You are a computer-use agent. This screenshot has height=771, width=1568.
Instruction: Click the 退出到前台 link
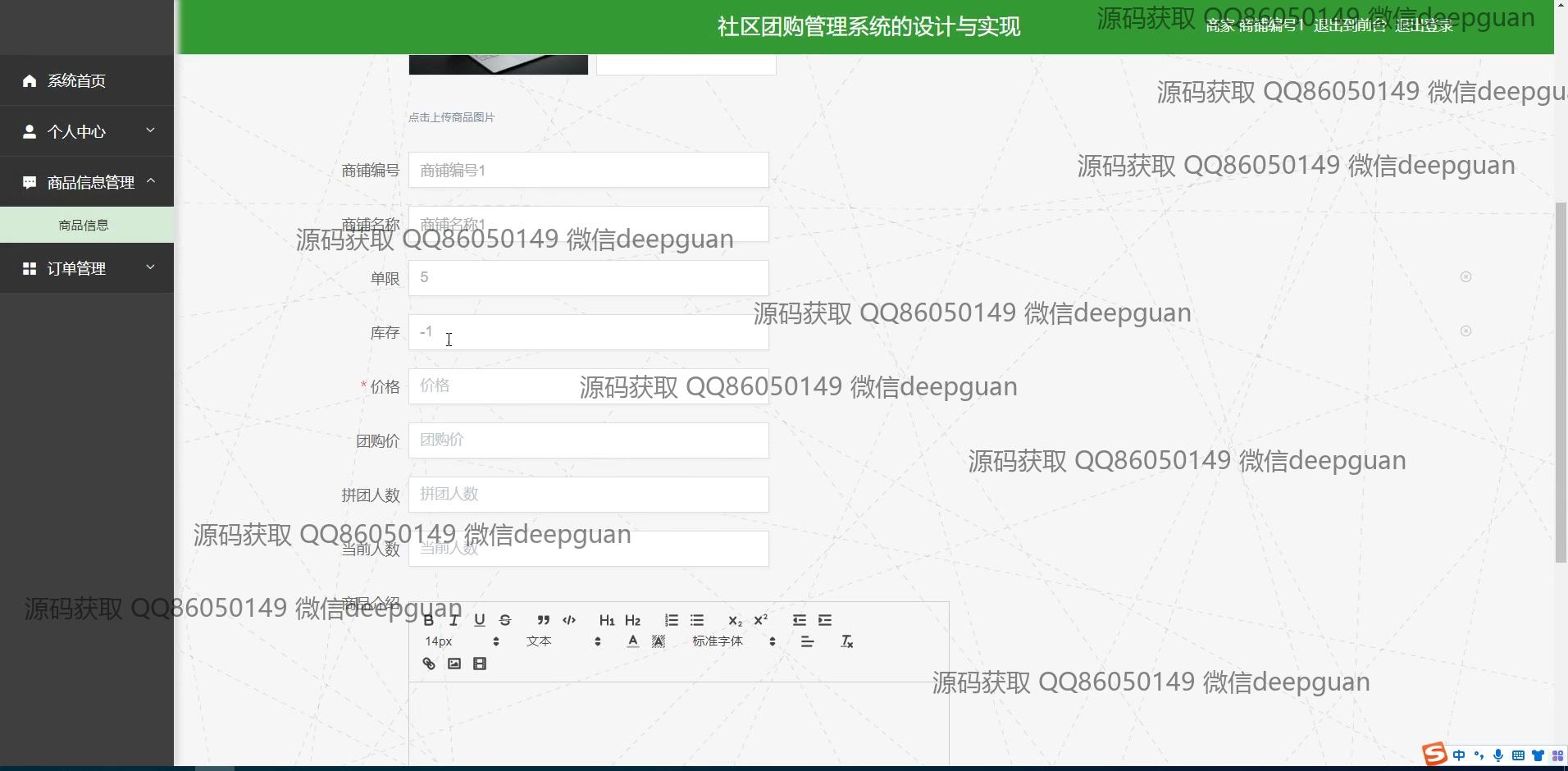pos(1349,25)
